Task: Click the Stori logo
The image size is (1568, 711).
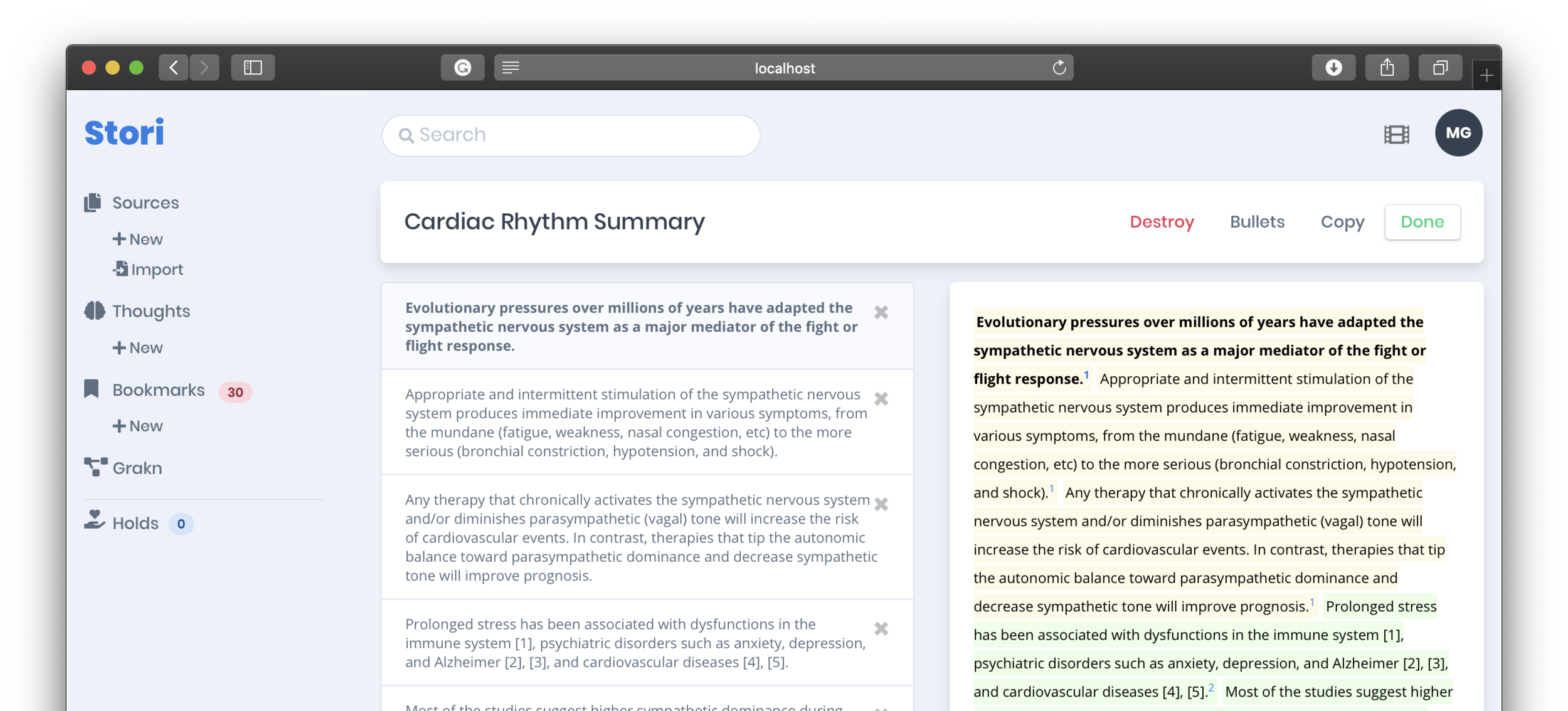Action: coord(124,132)
